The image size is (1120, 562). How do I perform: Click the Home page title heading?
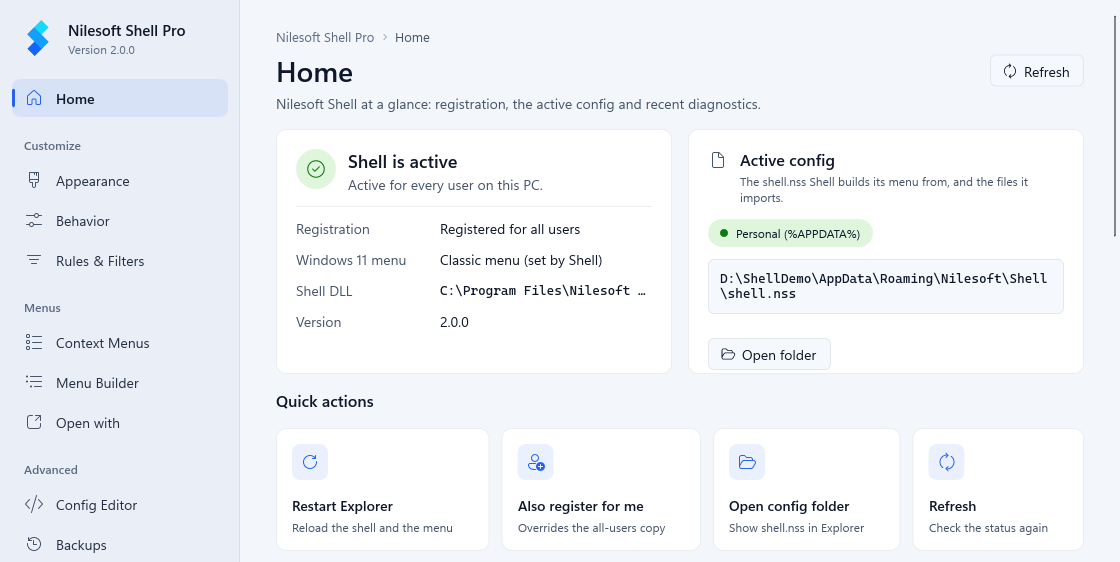314,72
